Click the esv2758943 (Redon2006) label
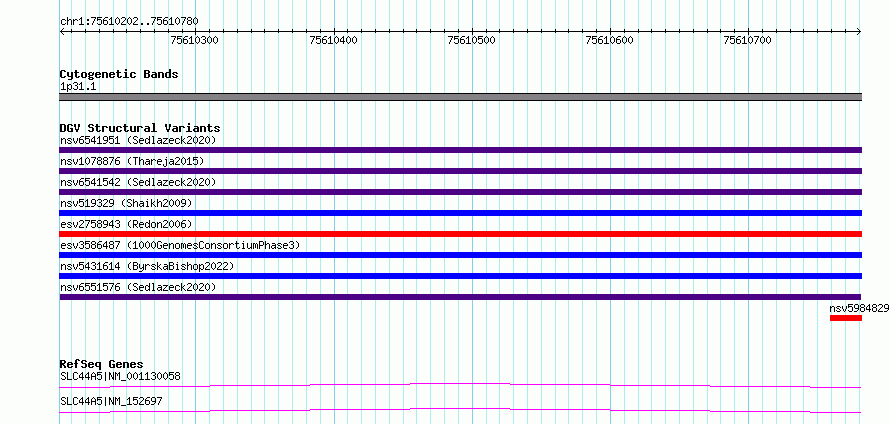The image size is (890, 424). (126, 224)
